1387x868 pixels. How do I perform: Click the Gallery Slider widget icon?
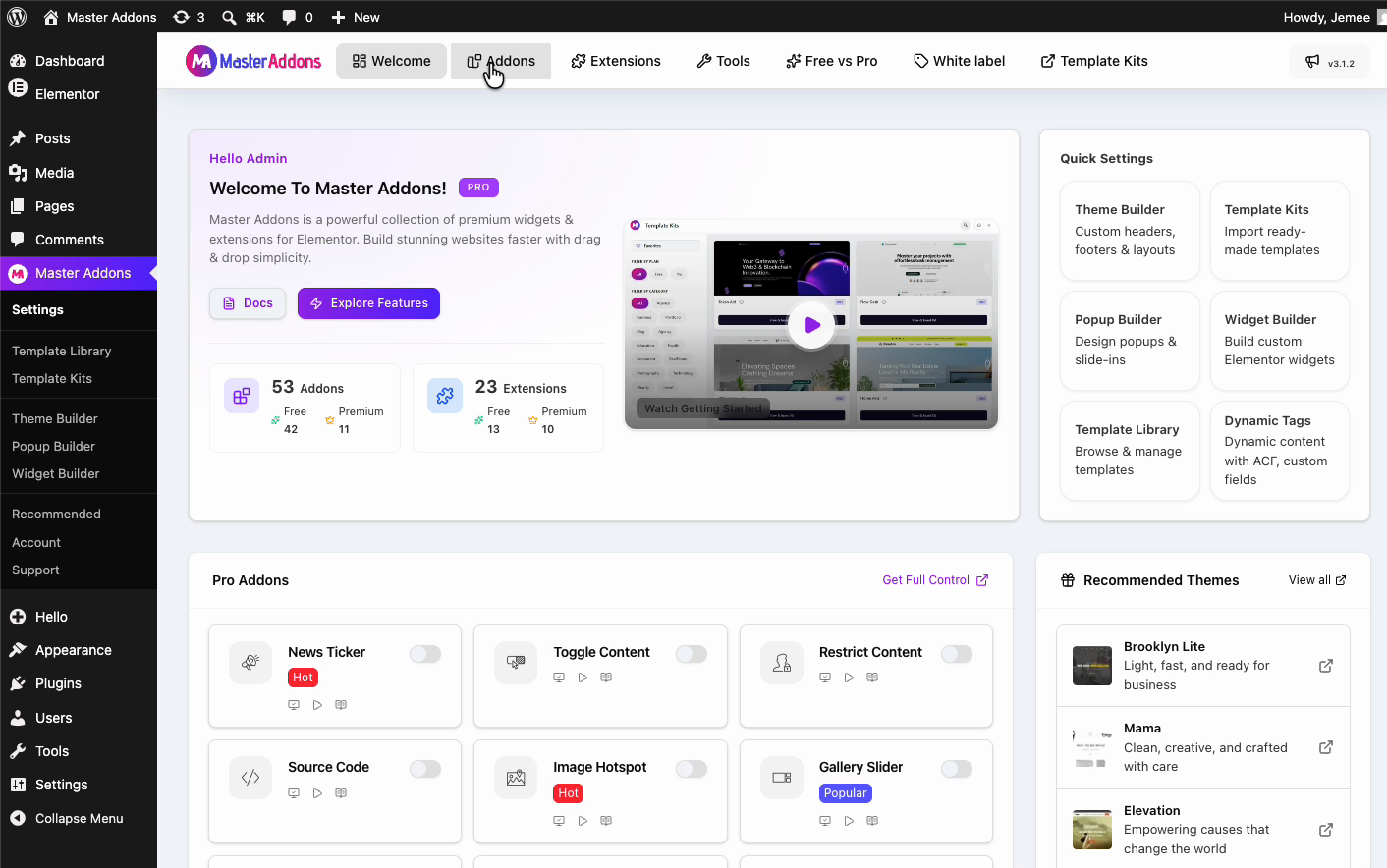(x=782, y=778)
